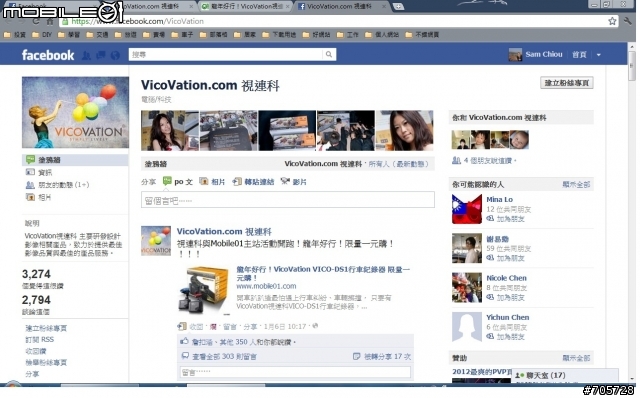Subscribe via the RSS link
Image resolution: width=640 pixels, height=398 pixels.
pyautogui.click(x=39, y=340)
